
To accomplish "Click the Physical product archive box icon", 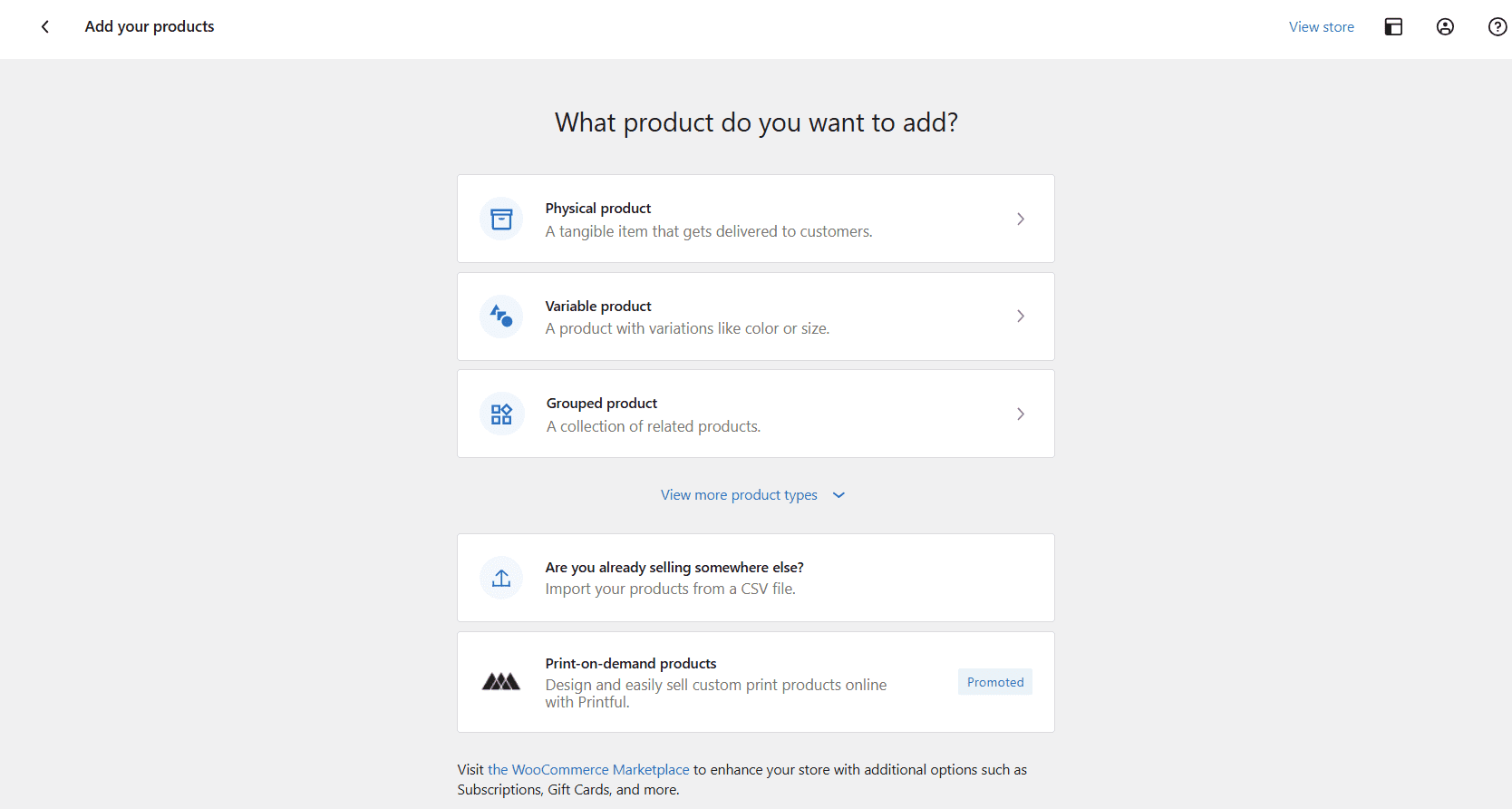I will point(501,219).
